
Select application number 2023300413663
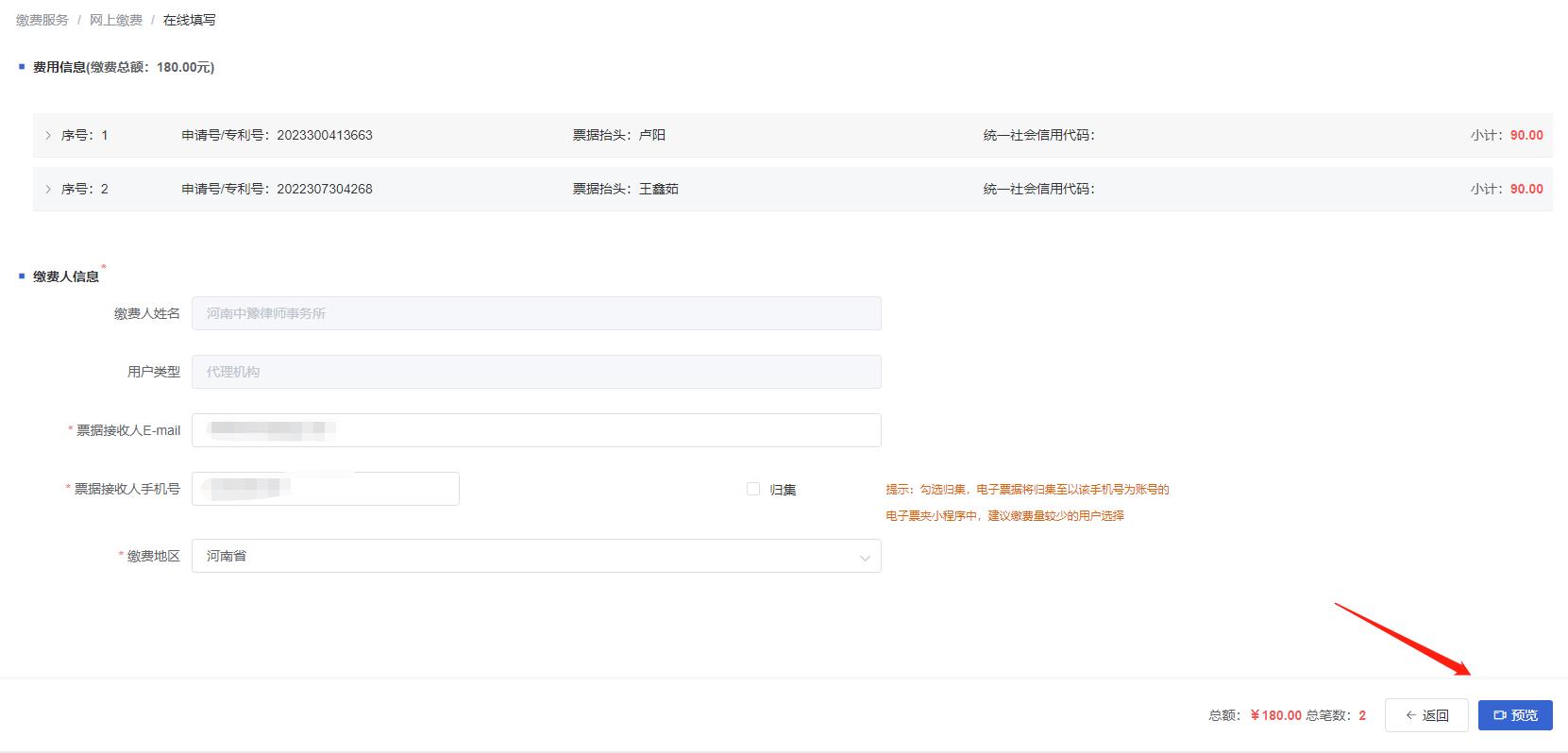click(325, 135)
